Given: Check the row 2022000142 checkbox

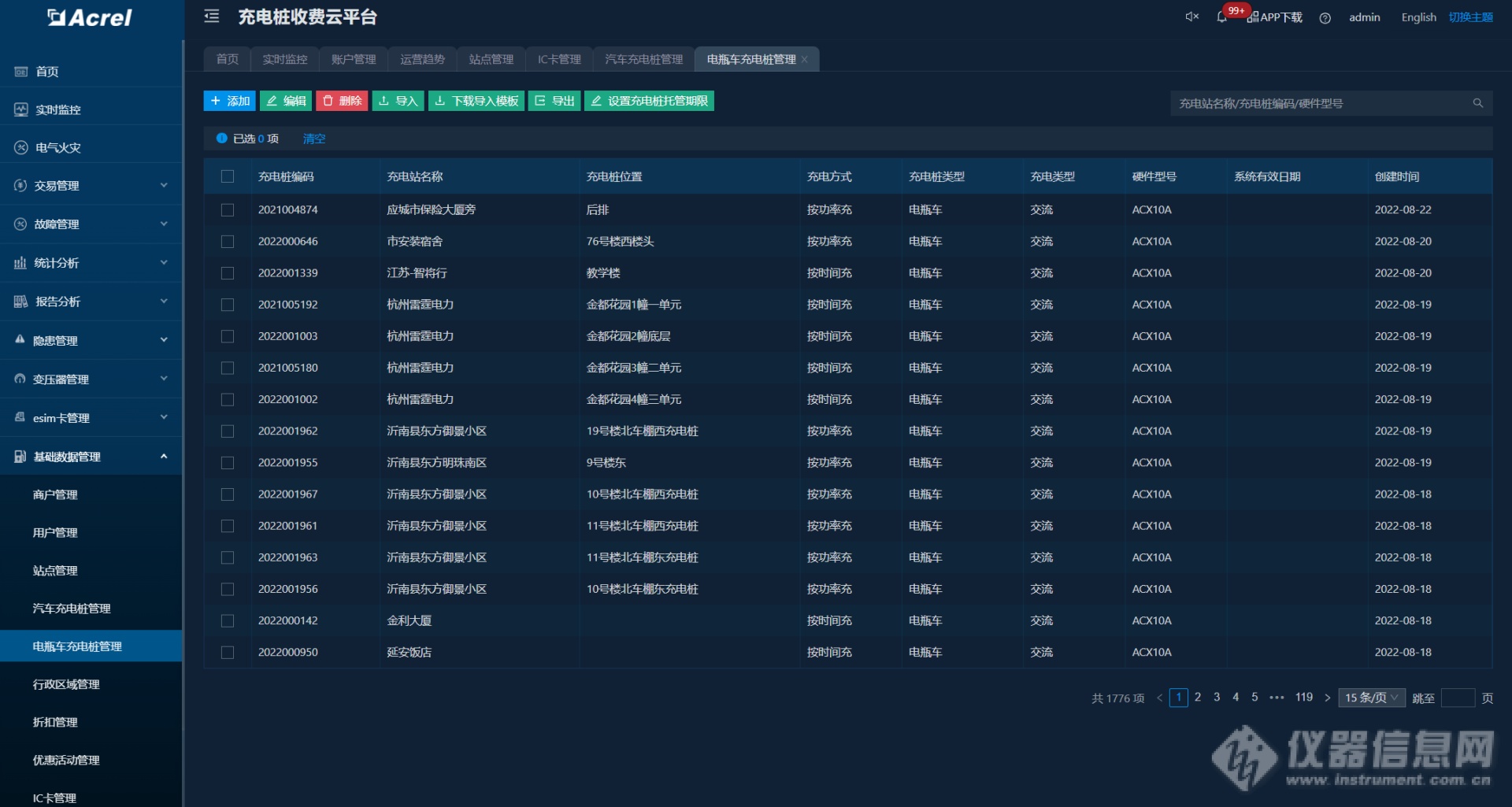Looking at the screenshot, I should point(228,621).
